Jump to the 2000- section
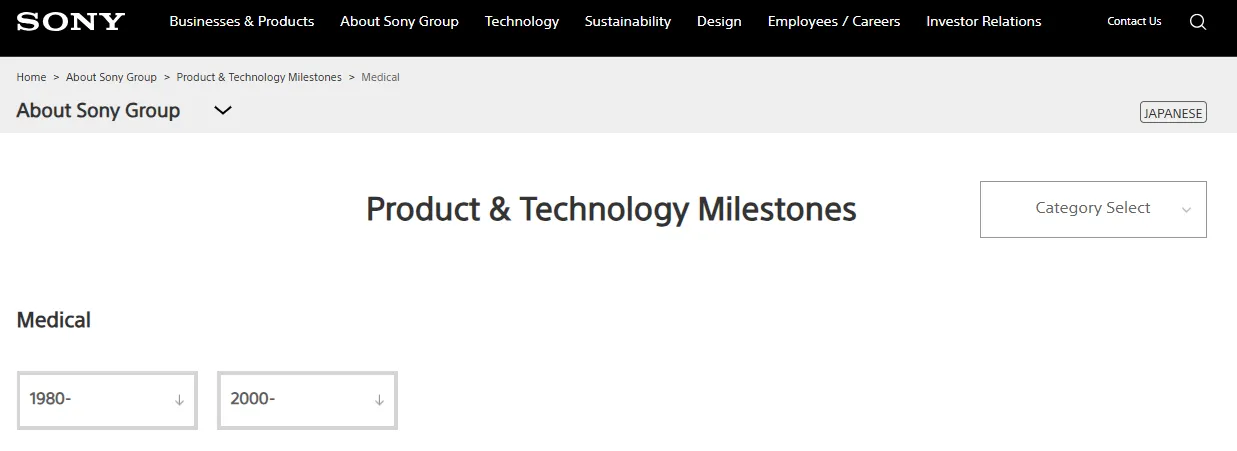The image size is (1237, 451). pos(307,400)
